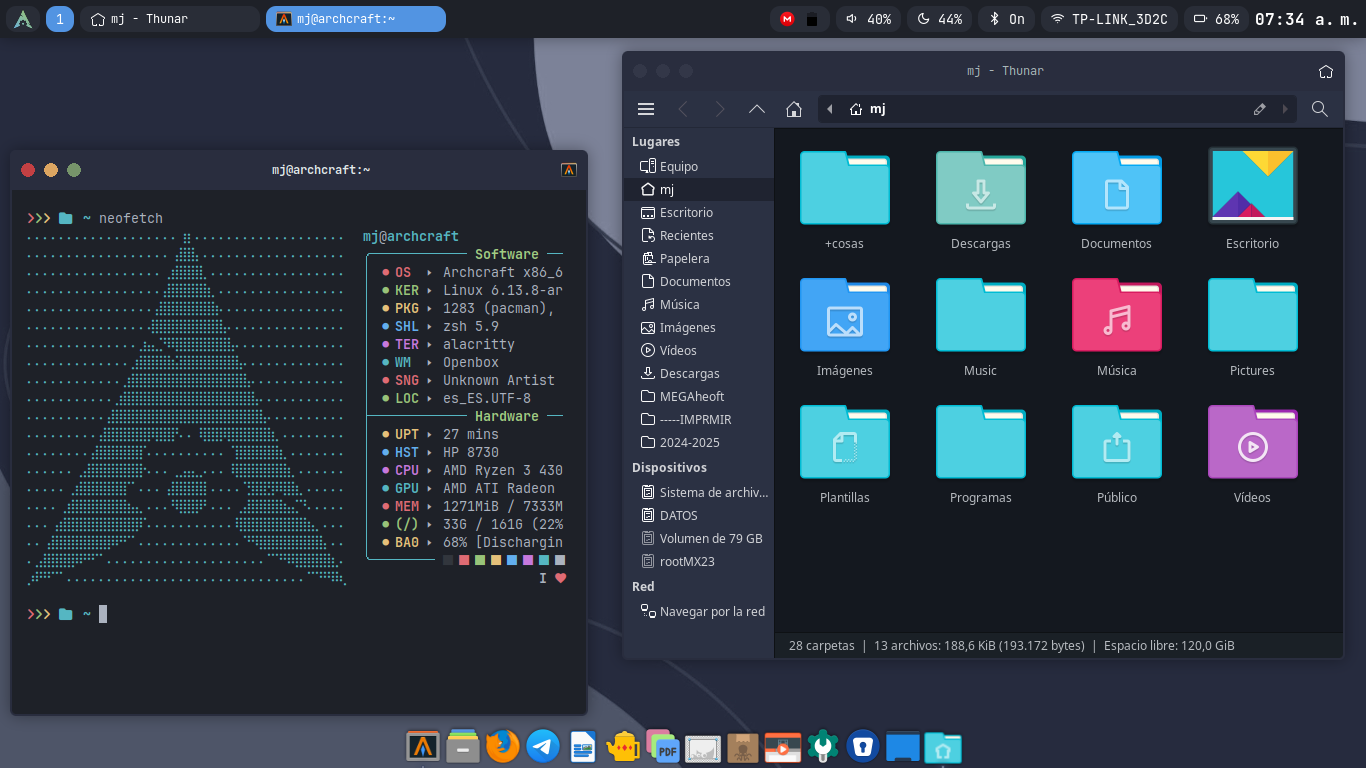Image resolution: width=1366 pixels, height=768 pixels.
Task: Open Volumen de 79 GB device
Action: coord(698,538)
